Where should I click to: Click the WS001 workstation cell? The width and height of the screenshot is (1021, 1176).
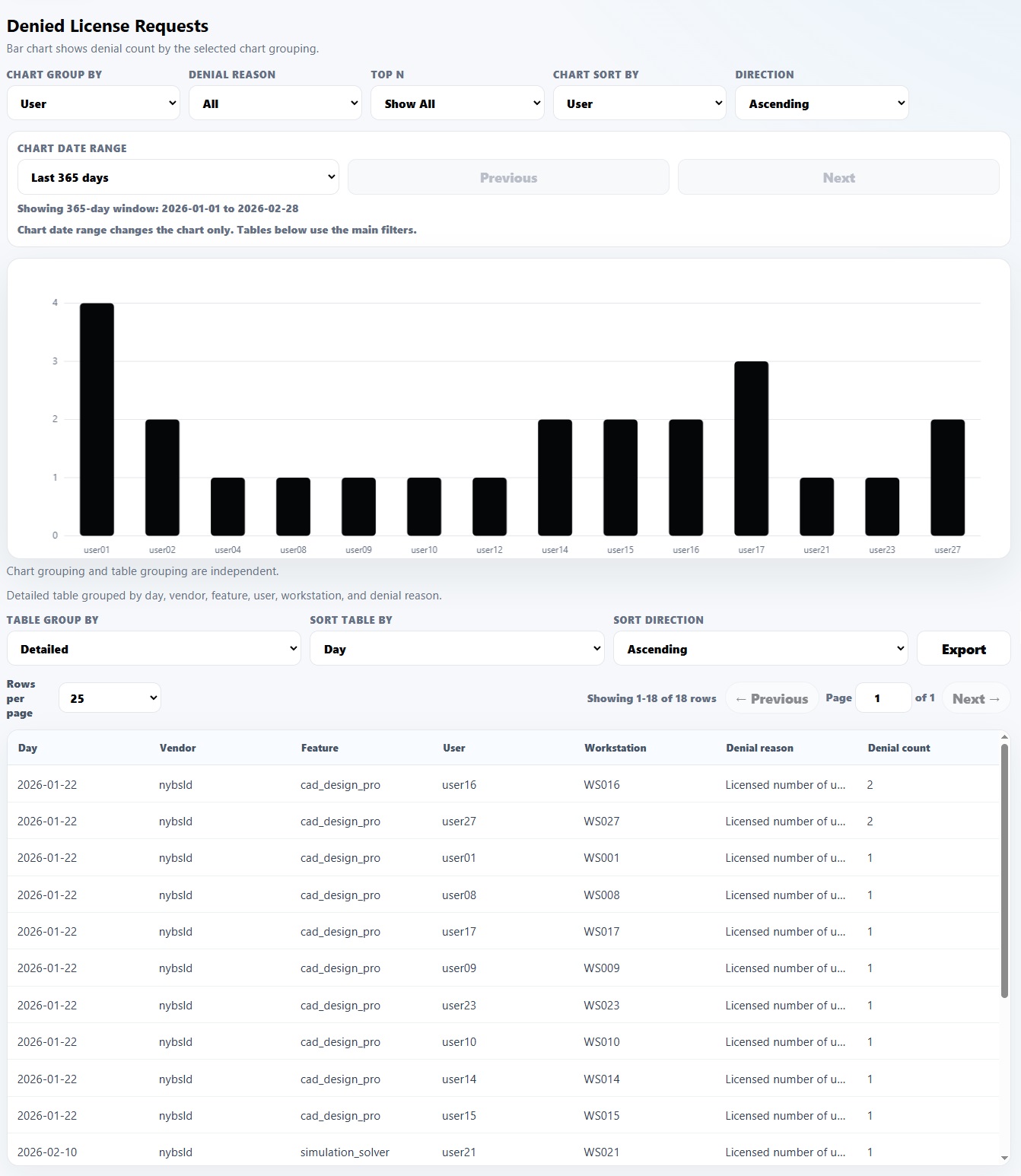[601, 858]
